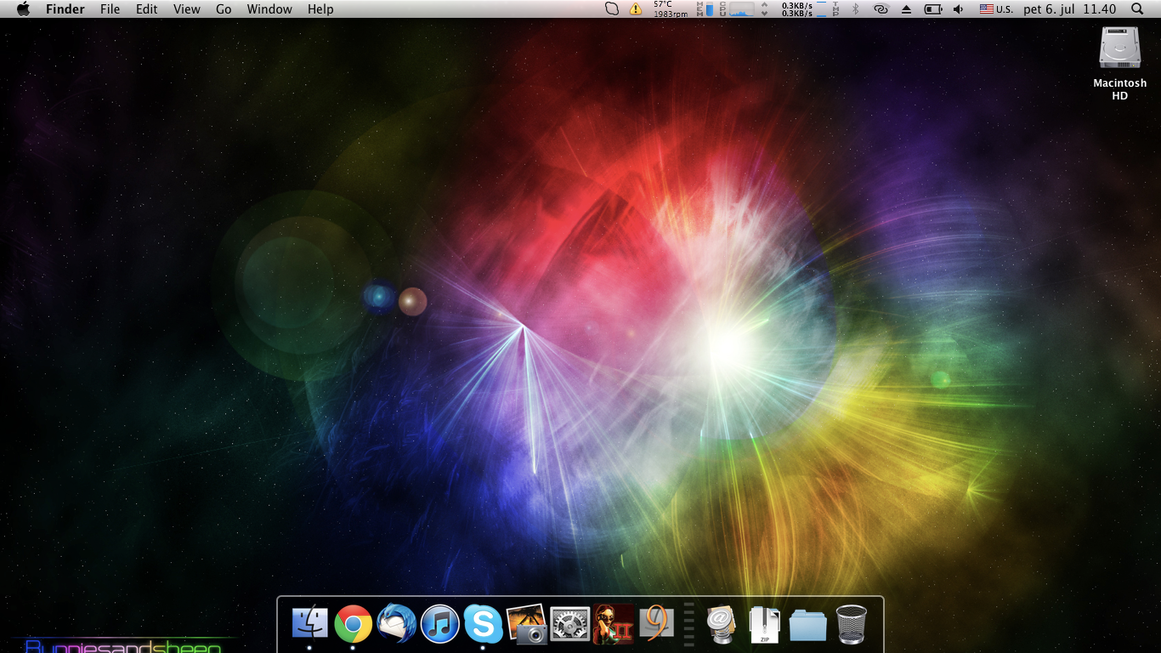Click the volume icon to adjust sound

(x=957, y=9)
